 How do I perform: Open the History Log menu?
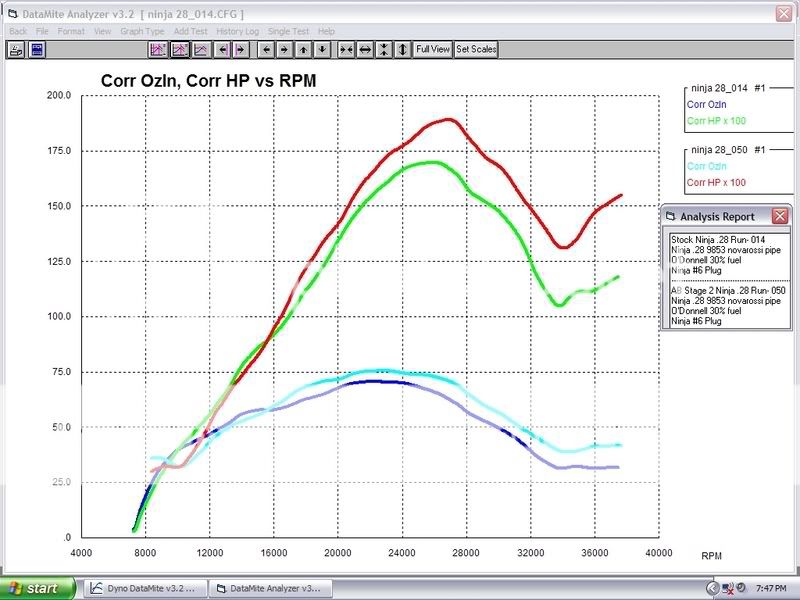pos(237,31)
